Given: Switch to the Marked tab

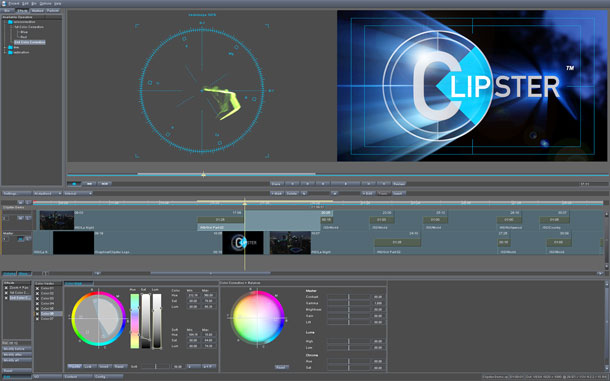Looking at the screenshot, I should (x=38, y=11).
